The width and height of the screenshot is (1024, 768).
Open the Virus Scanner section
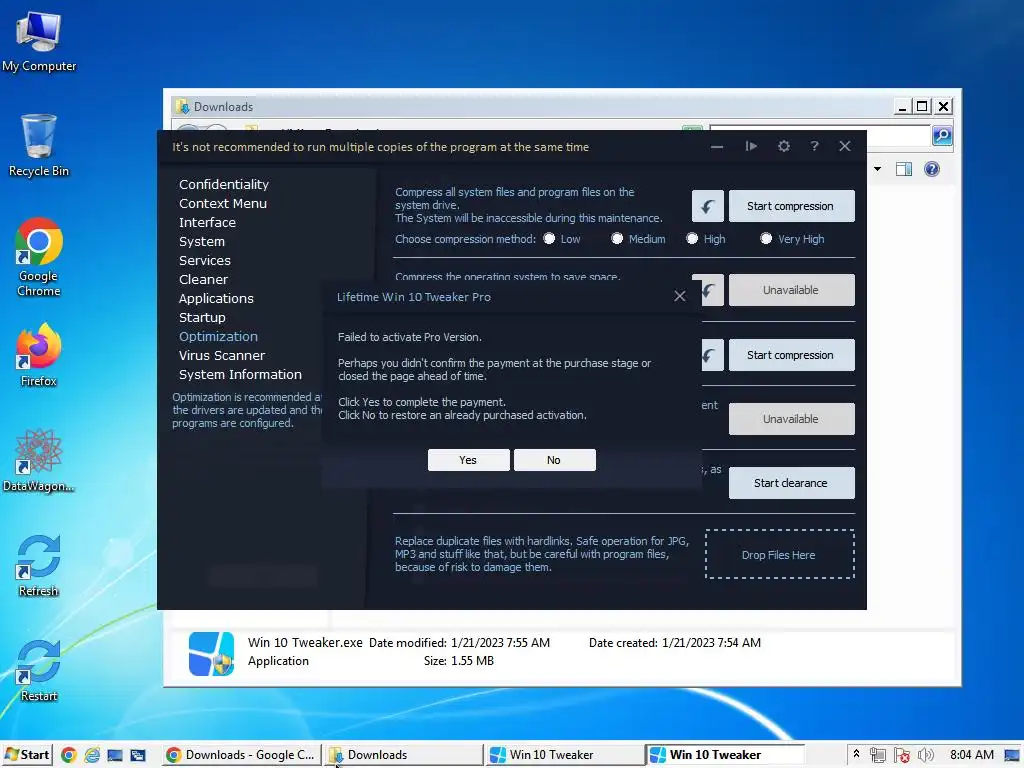coord(221,355)
